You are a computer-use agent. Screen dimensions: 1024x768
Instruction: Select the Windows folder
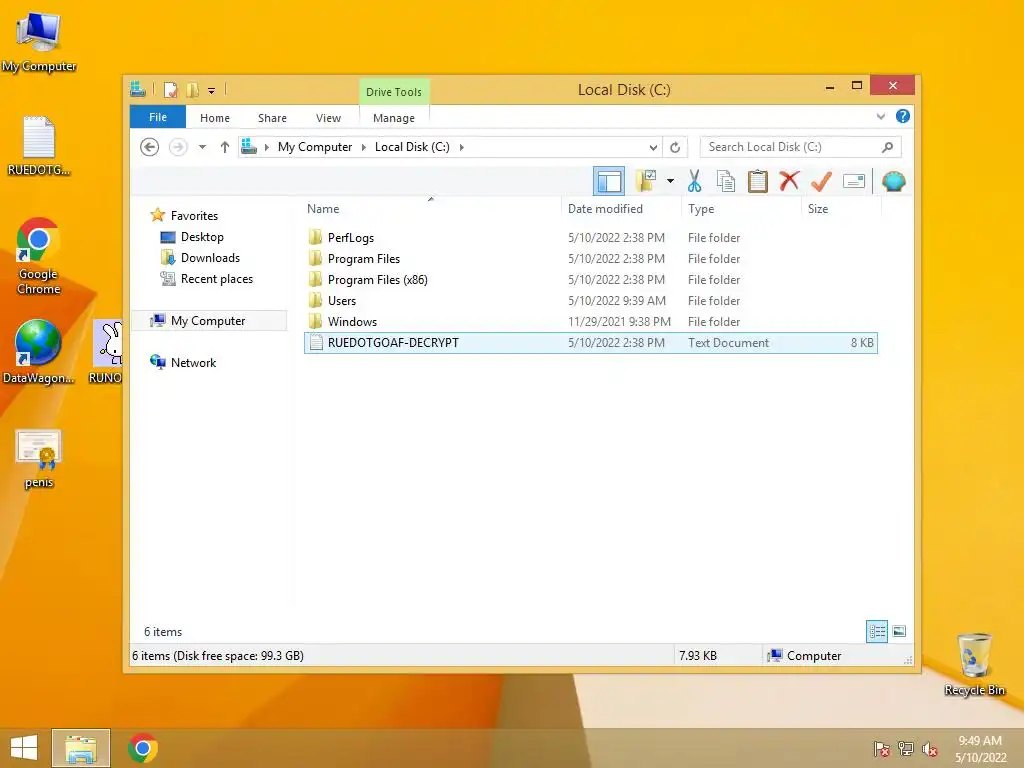coord(590,321)
